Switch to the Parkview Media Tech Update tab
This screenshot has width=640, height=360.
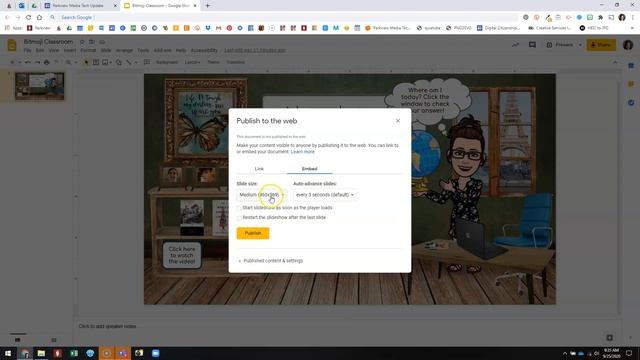[x=80, y=6]
